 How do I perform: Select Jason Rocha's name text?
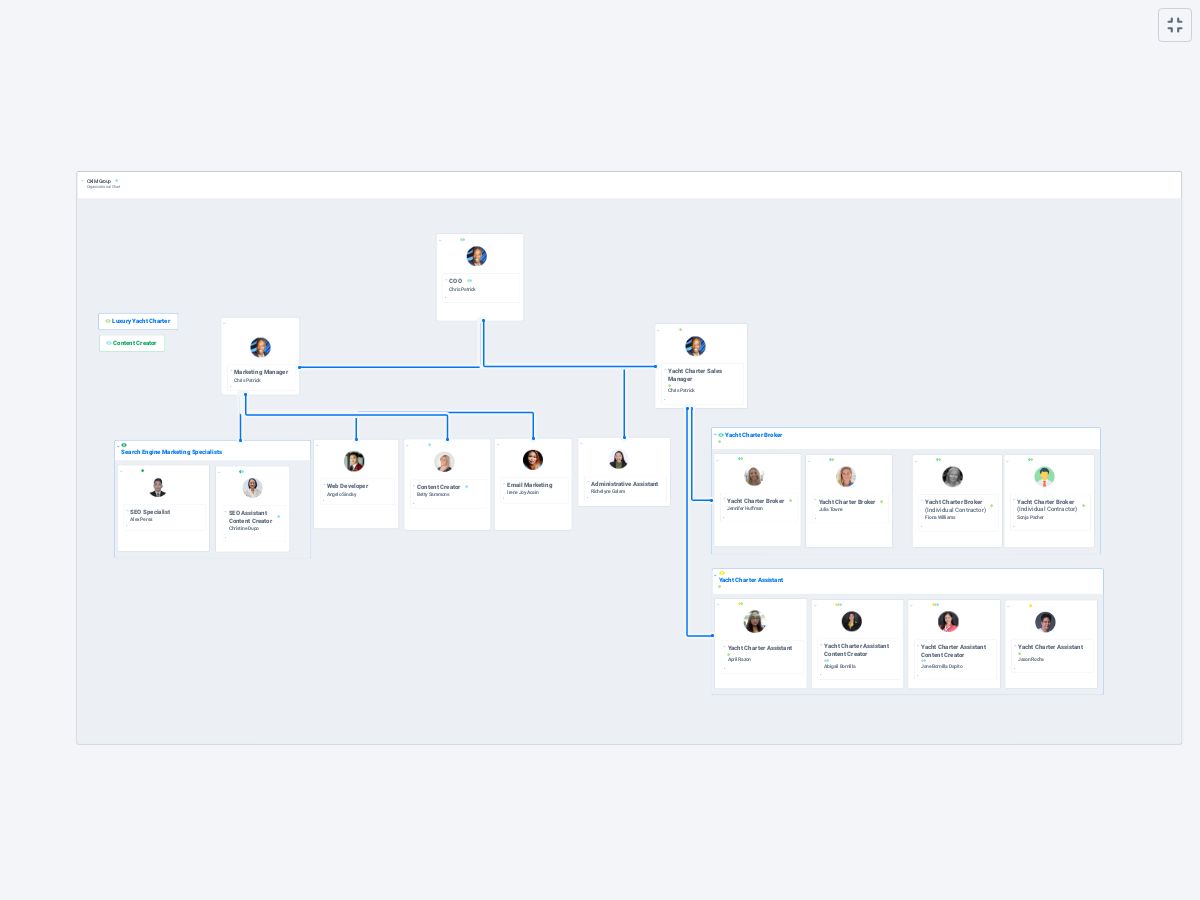click(1031, 659)
